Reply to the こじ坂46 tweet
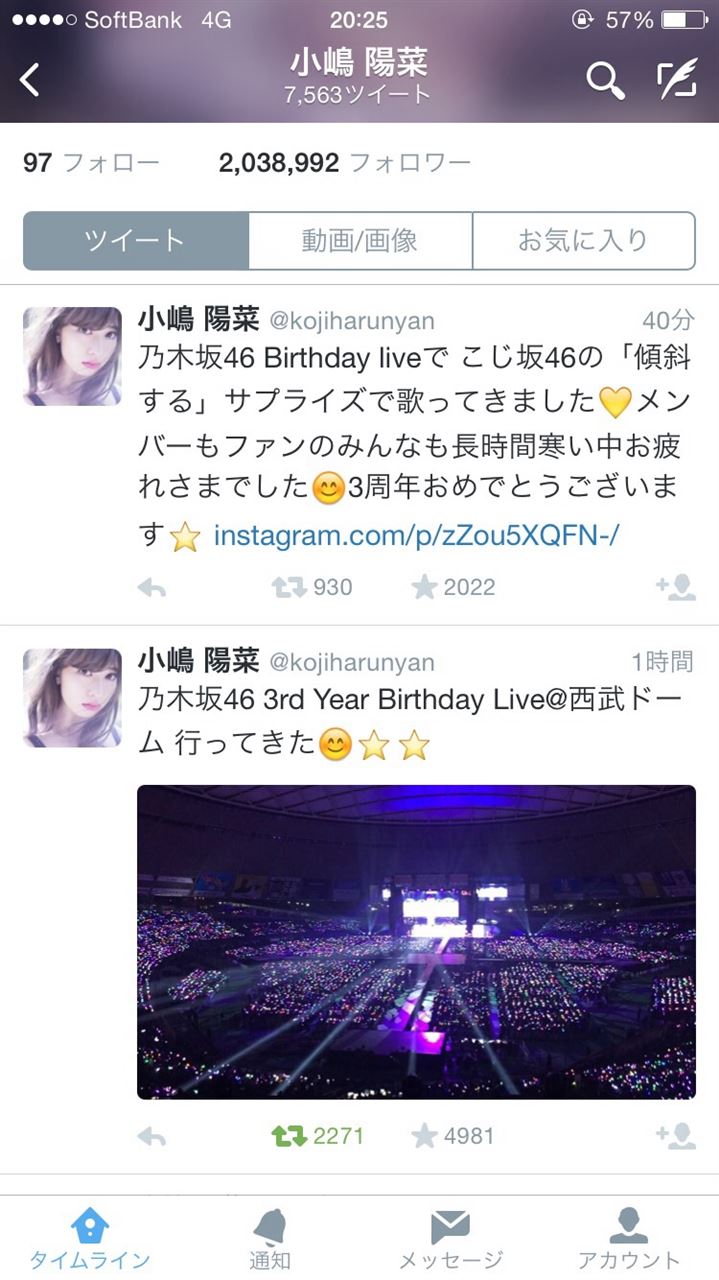Screen dimensions: 719x1280 point(151,588)
